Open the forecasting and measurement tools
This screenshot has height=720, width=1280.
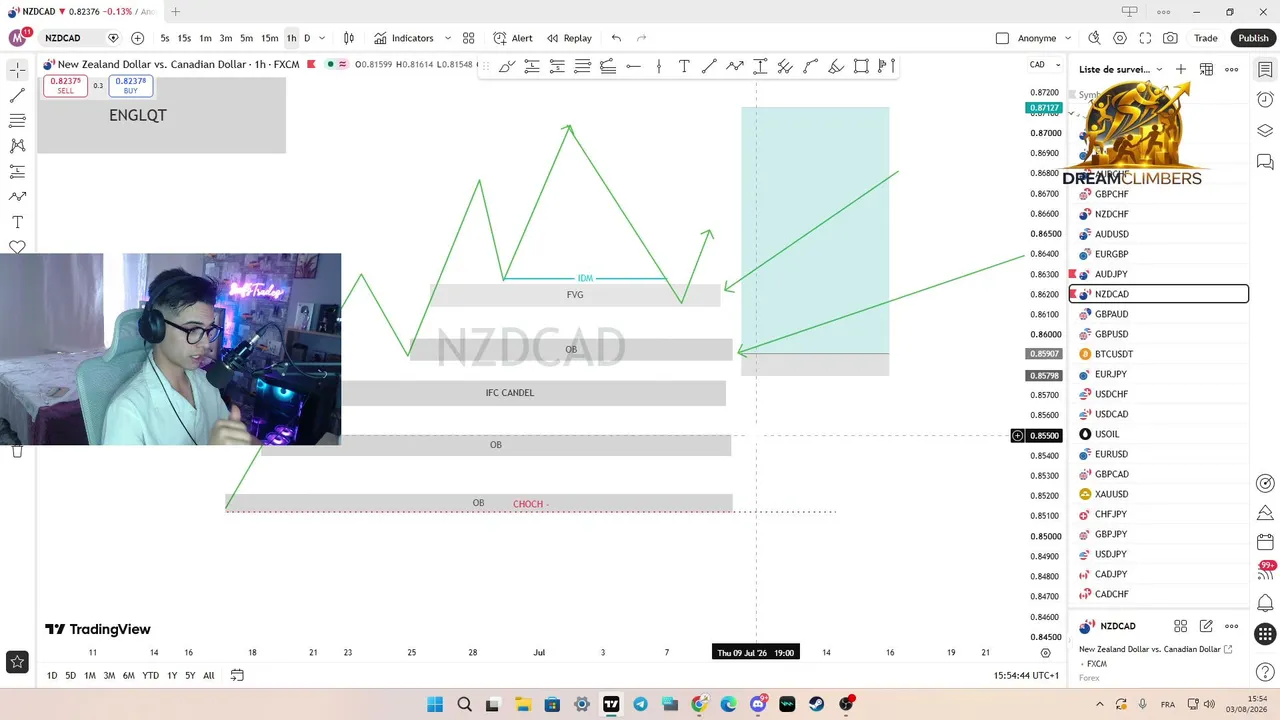(x=17, y=172)
